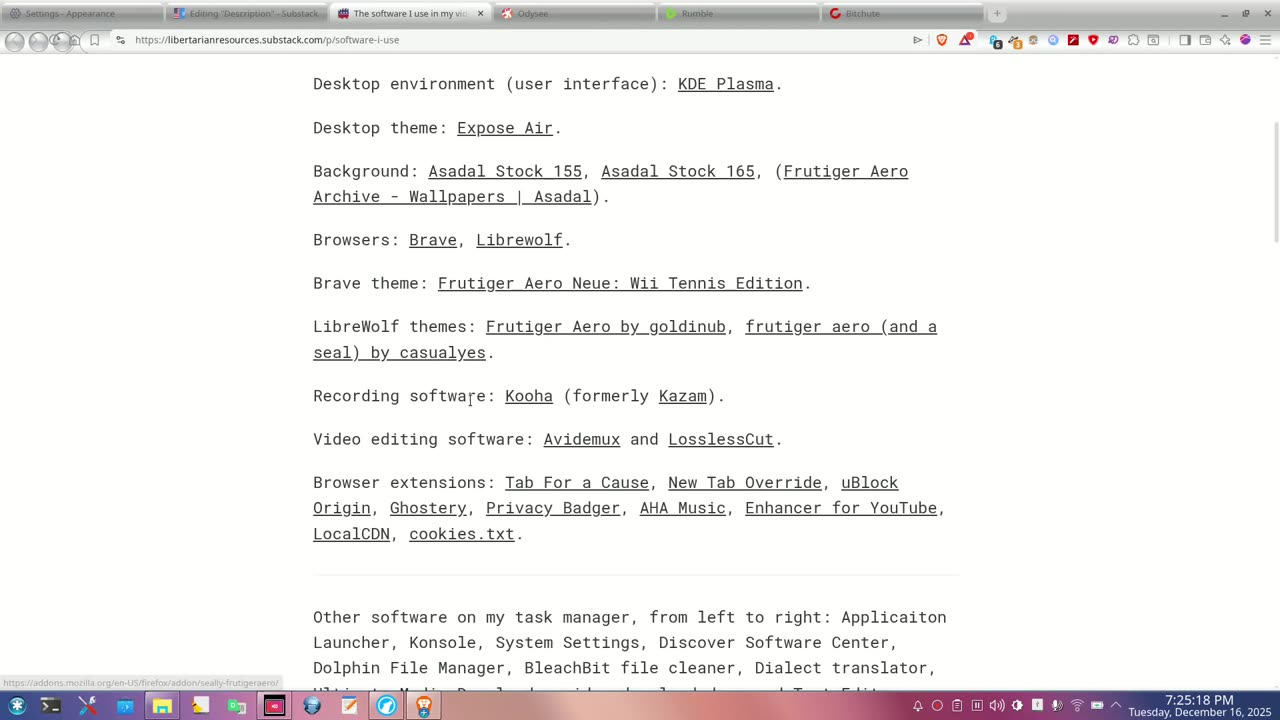Screen dimensions: 1280x720
Task: Open the Asadal Stock 165 link
Action: [678, 171]
